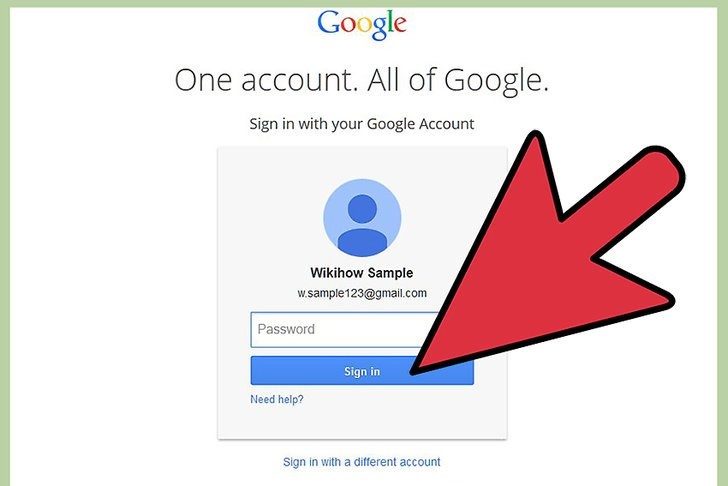This screenshot has height=486, width=728.
Task: Click the red letter e ending Google logo
Action: (x=400, y=26)
